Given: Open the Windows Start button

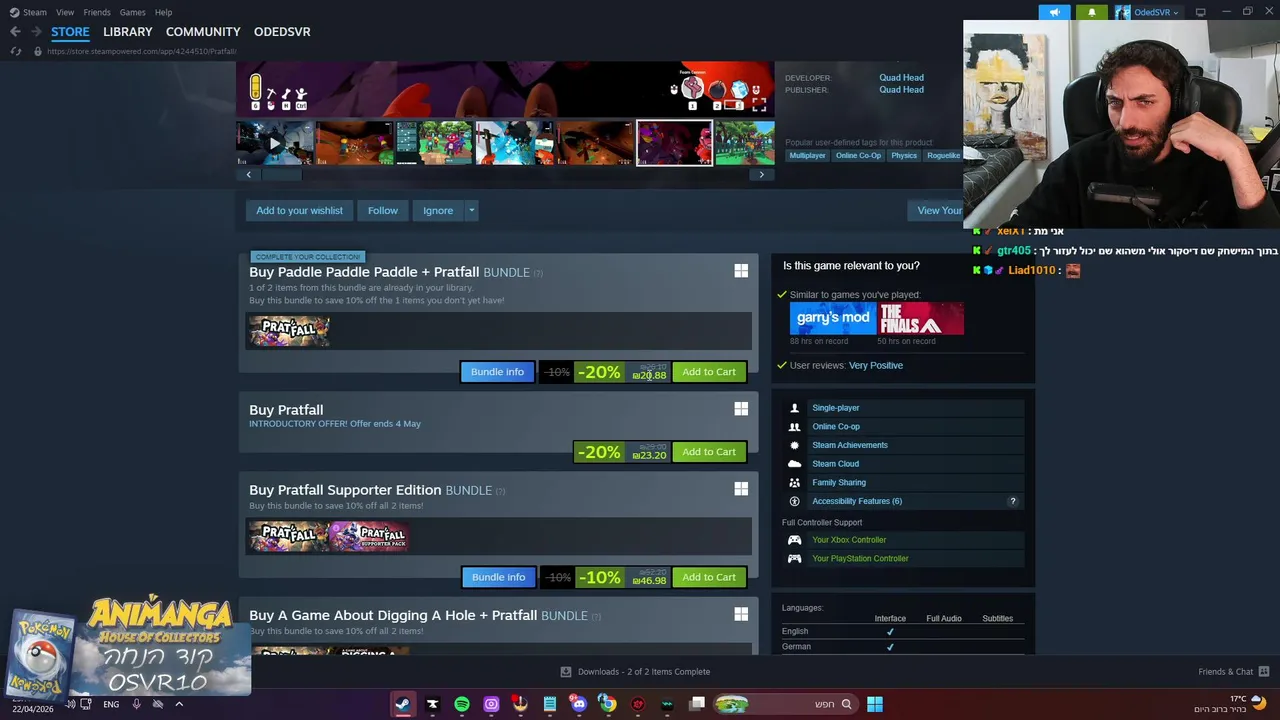Looking at the screenshot, I should [875, 704].
